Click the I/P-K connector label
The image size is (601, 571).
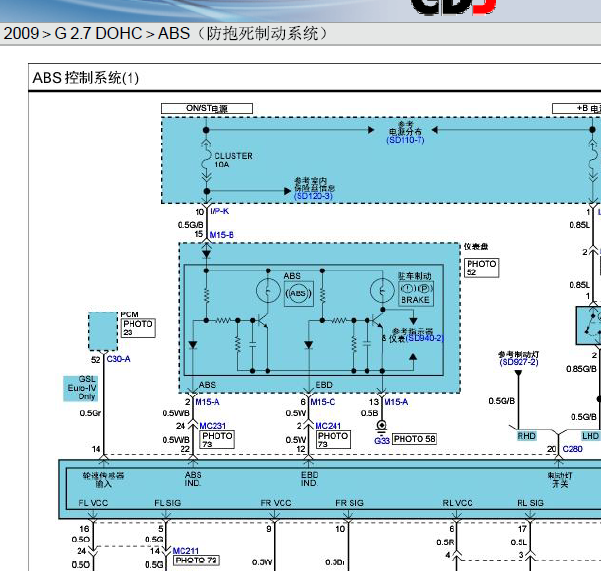pyautogui.click(x=220, y=211)
